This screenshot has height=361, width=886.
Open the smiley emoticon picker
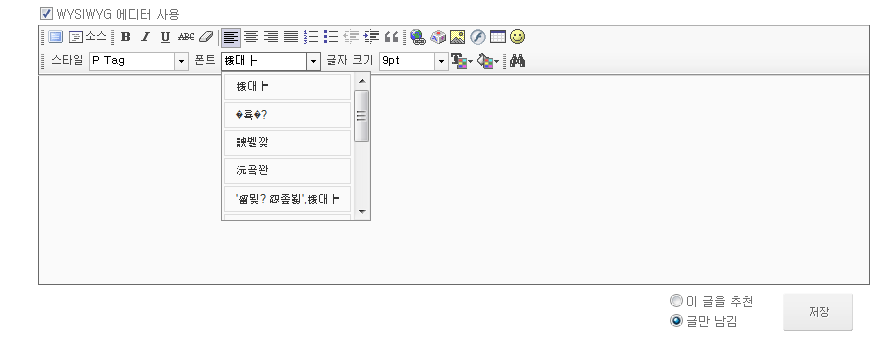[x=517, y=37]
